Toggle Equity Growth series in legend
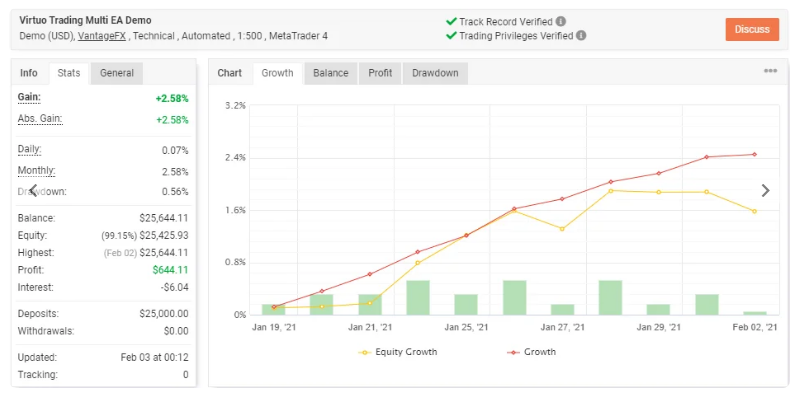Viewport: 799px width, 397px height. click(x=398, y=352)
